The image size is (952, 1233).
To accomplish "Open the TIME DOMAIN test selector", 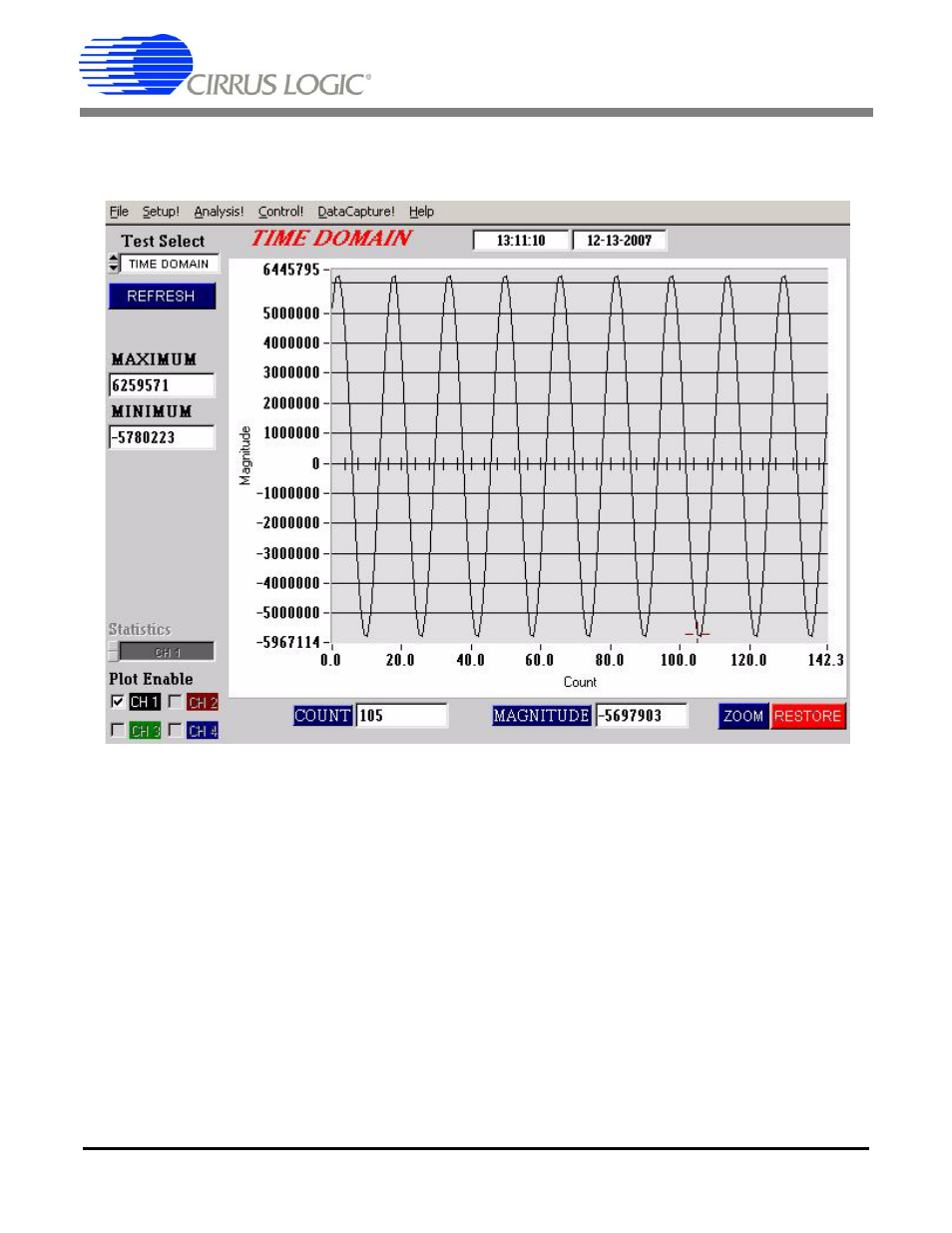I will click(171, 264).
